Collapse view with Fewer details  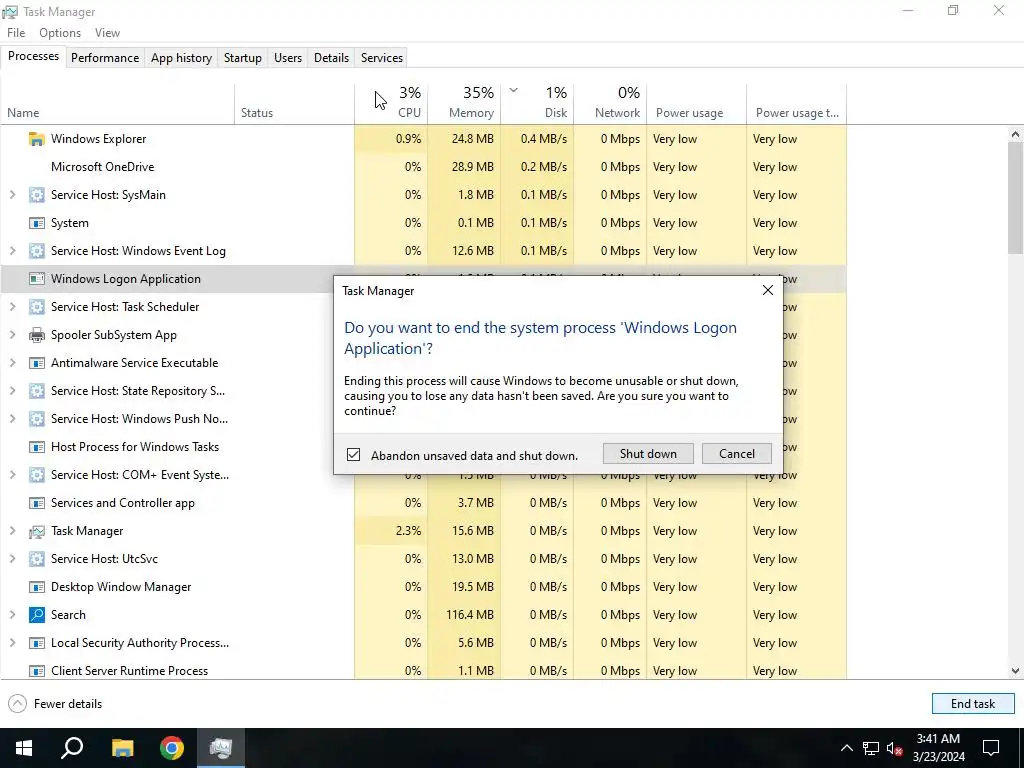pyautogui.click(x=56, y=704)
